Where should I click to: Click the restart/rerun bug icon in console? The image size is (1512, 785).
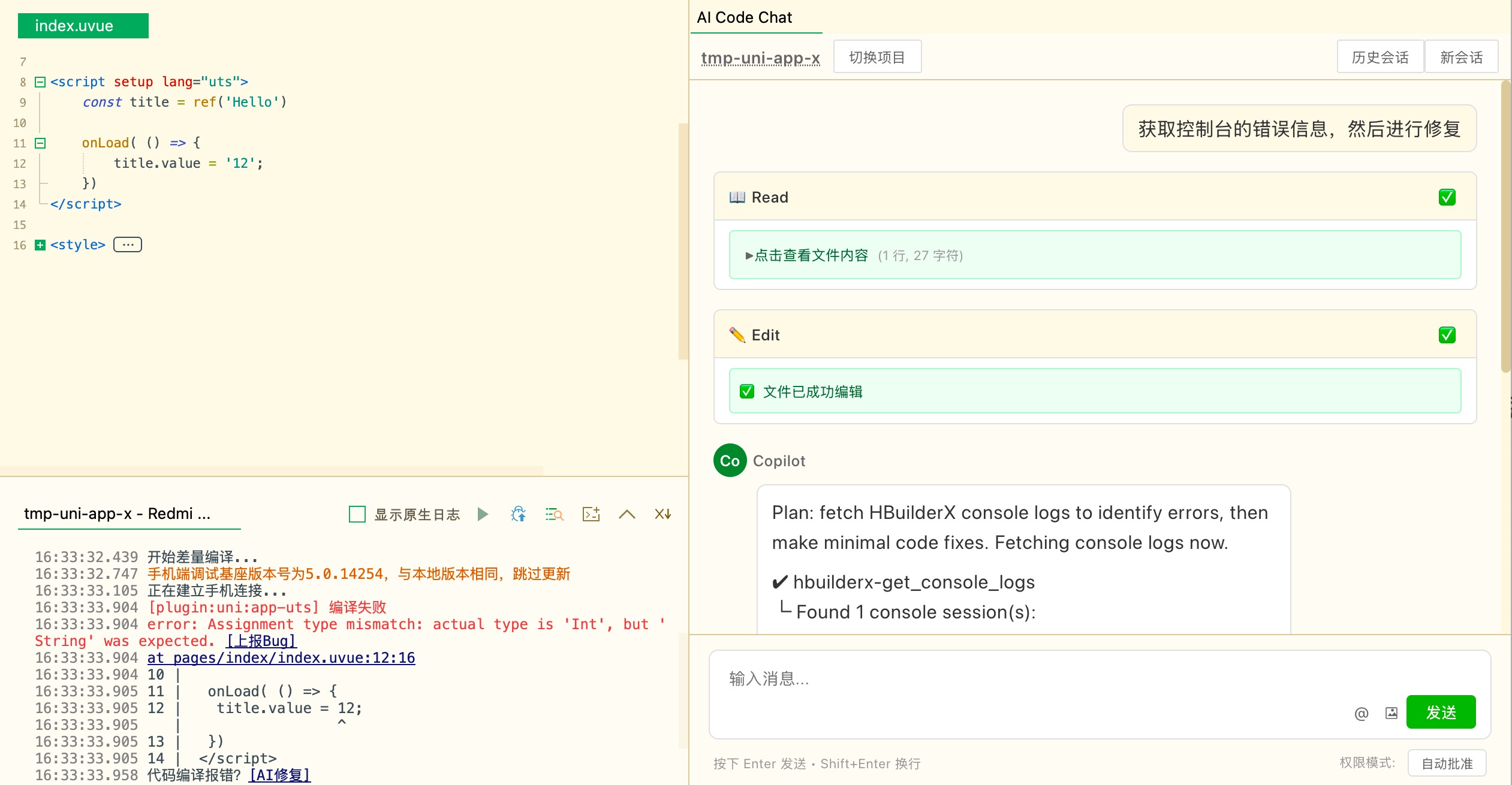click(x=519, y=514)
